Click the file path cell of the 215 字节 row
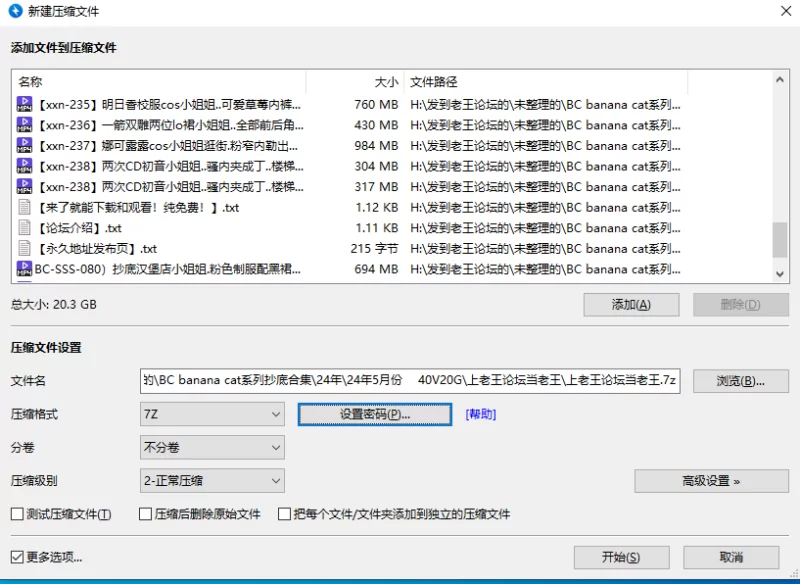This screenshot has height=584, width=800. pos(545,248)
